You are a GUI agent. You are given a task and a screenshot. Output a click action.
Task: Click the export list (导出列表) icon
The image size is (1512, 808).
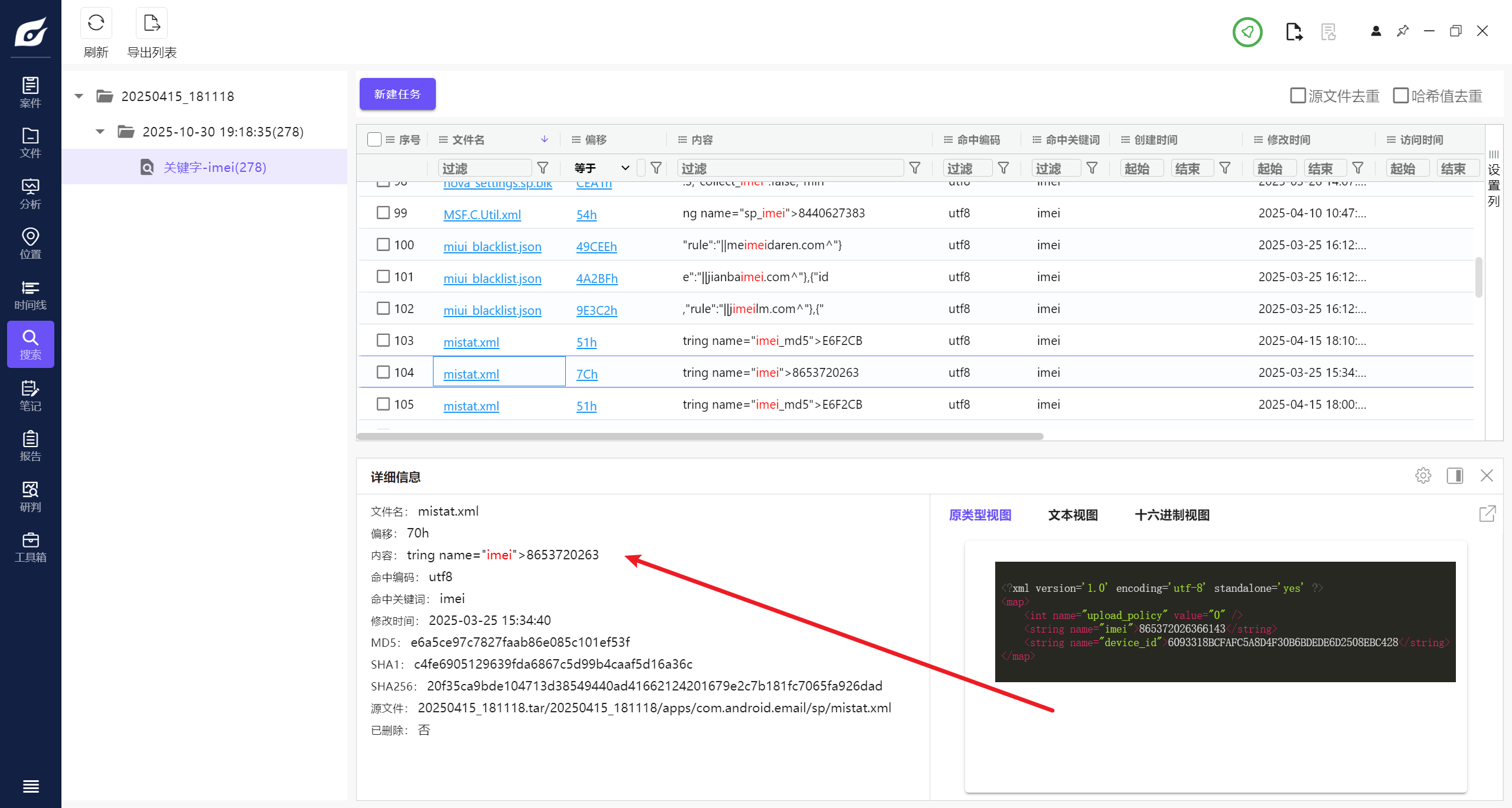[152, 24]
